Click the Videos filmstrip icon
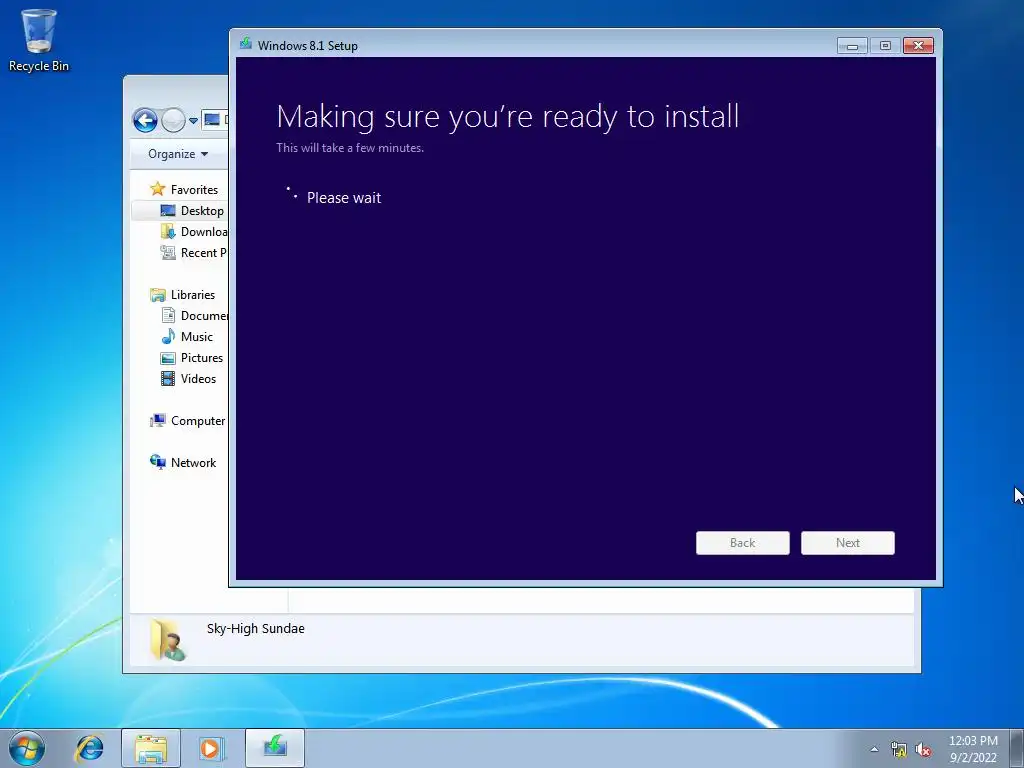Screen dimensions: 1024x768 [168, 378]
